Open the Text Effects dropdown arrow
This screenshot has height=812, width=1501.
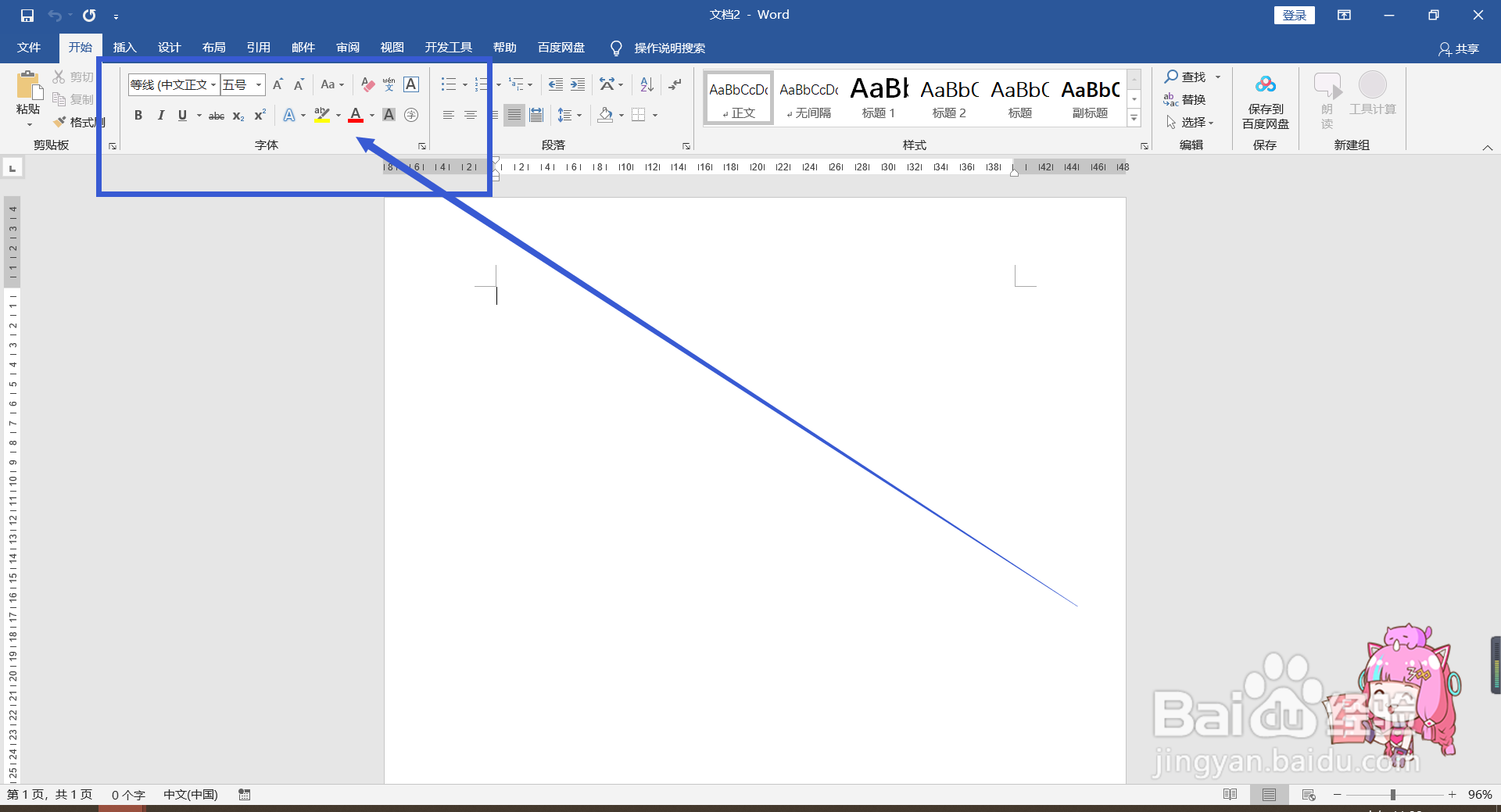point(303,115)
